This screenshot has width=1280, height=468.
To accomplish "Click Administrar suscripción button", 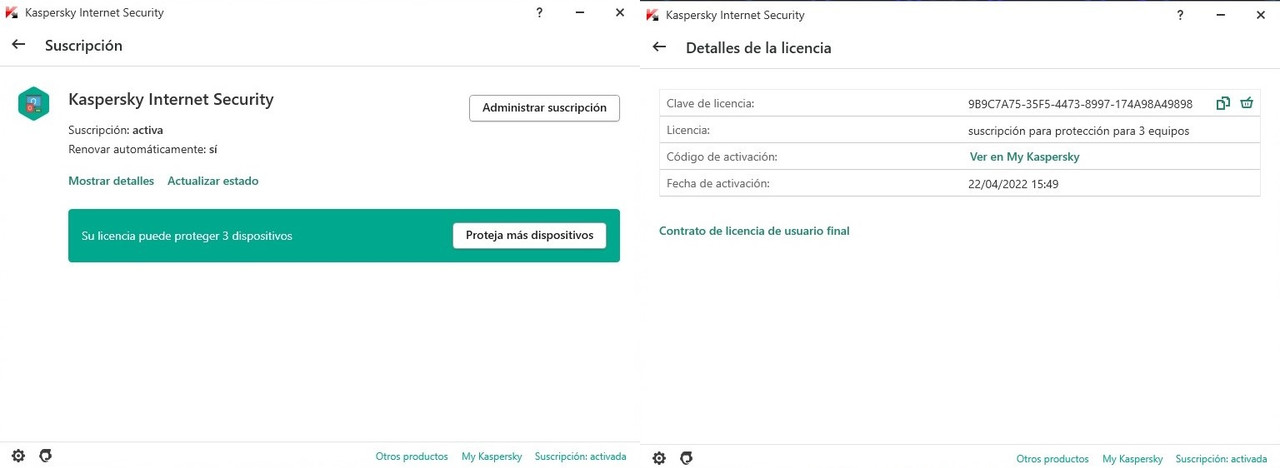I will click(544, 108).
